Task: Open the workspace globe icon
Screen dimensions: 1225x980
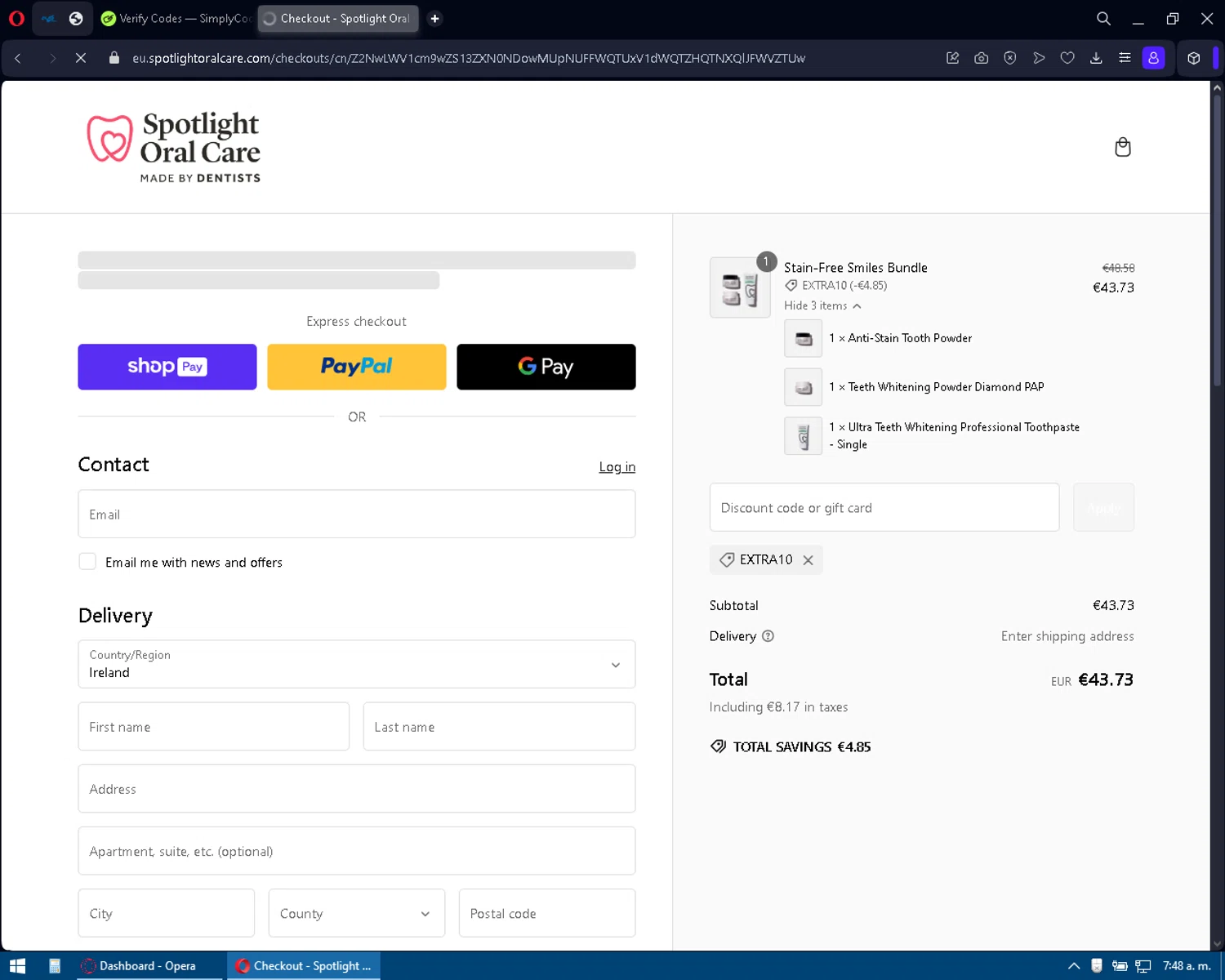Action: click(76, 18)
